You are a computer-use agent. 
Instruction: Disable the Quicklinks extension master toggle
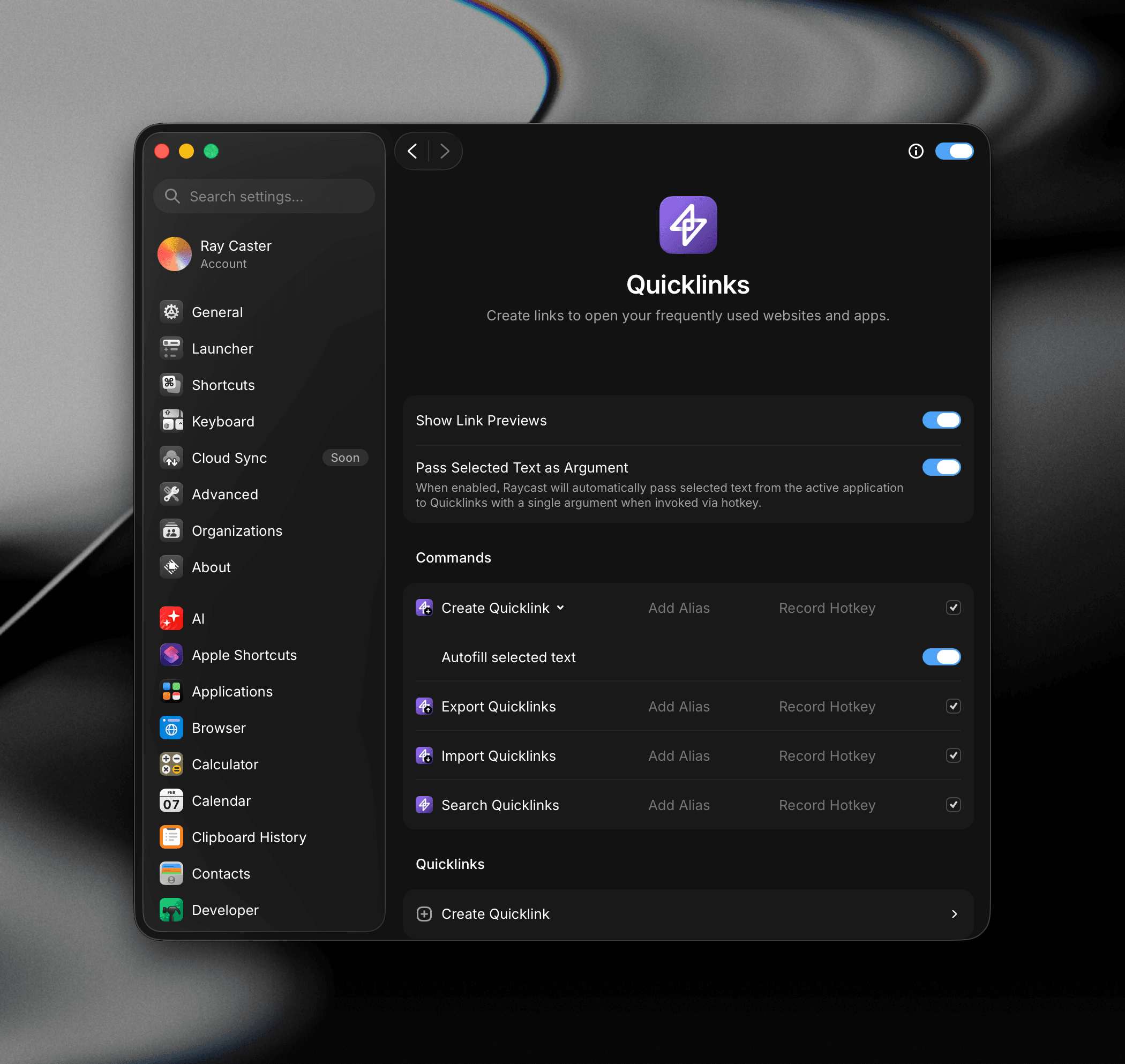click(x=954, y=151)
